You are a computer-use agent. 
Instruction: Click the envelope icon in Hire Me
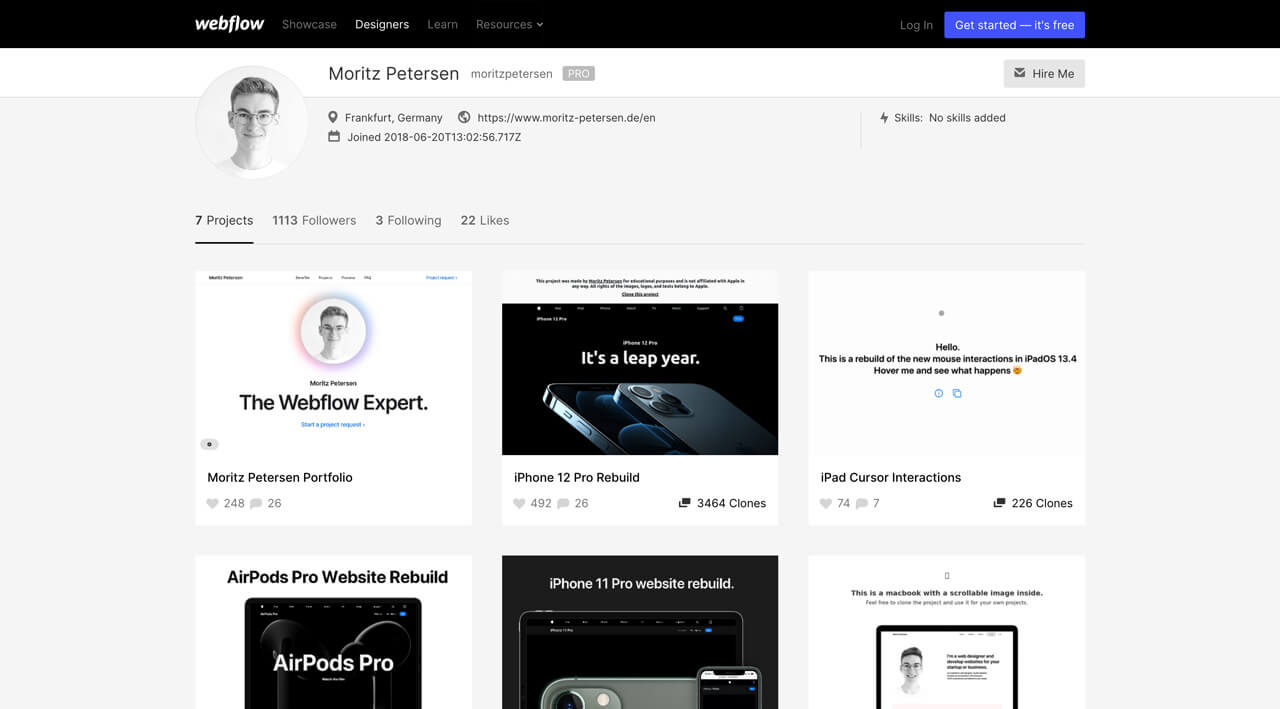[x=1020, y=73]
